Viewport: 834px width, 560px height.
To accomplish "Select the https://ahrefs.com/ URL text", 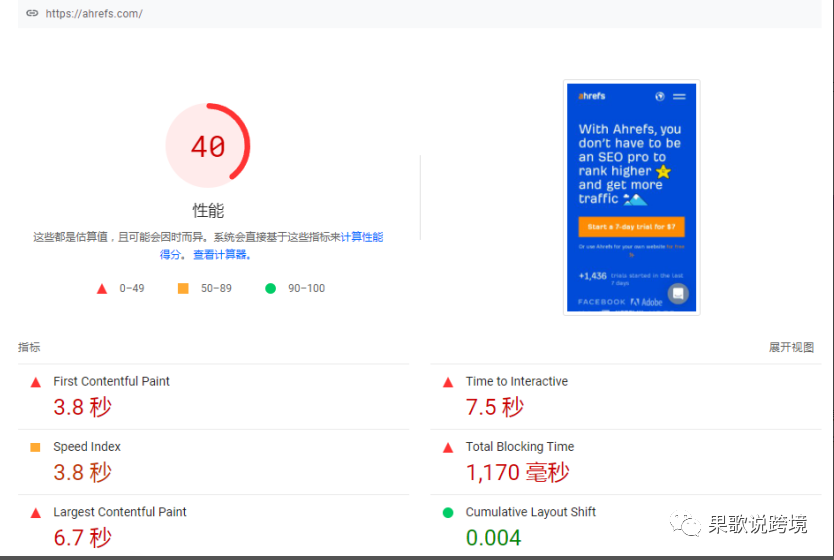I will point(94,13).
